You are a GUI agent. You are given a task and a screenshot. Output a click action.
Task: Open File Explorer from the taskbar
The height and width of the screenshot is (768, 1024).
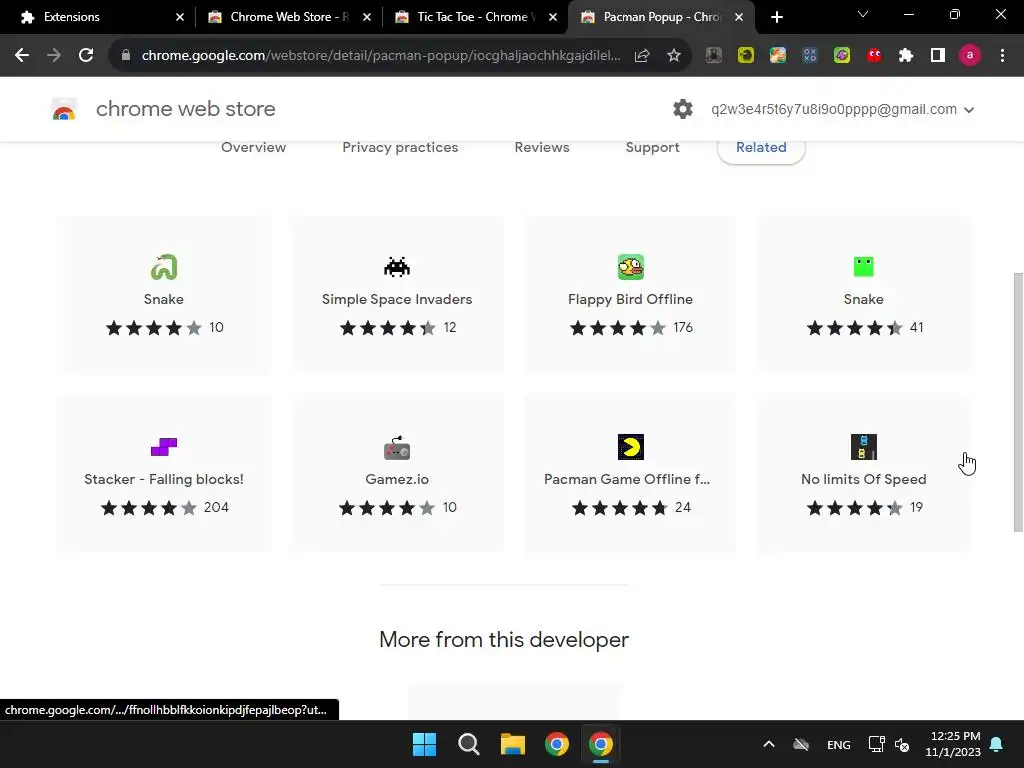click(x=513, y=744)
